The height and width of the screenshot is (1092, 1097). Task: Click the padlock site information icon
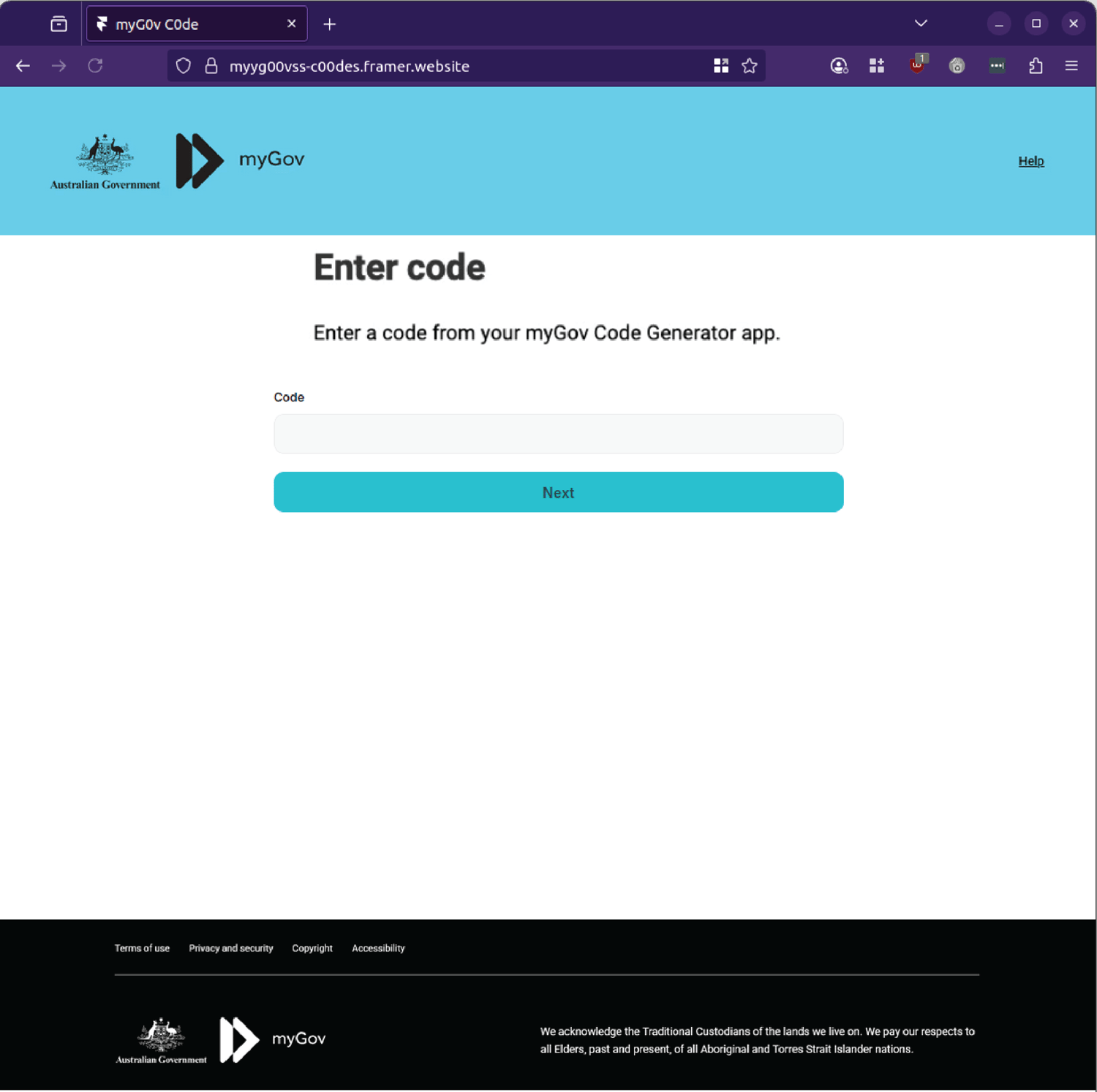[x=211, y=66]
